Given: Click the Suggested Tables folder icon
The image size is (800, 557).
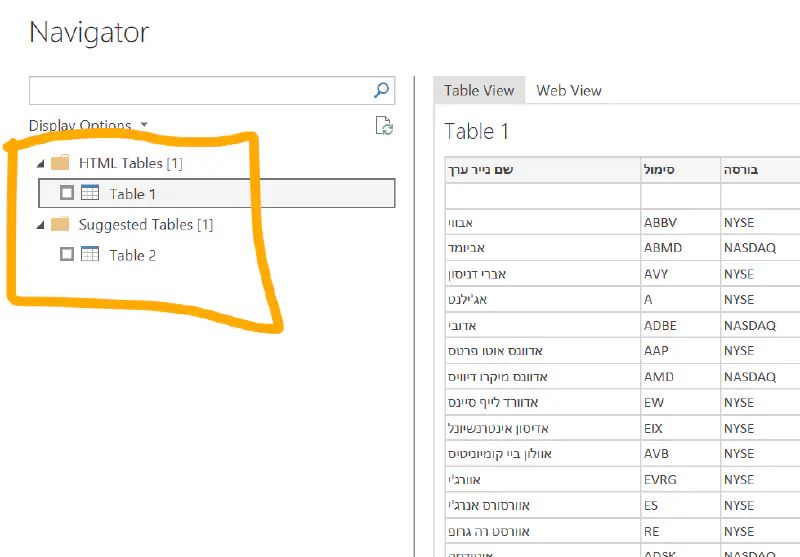Looking at the screenshot, I should [60, 224].
